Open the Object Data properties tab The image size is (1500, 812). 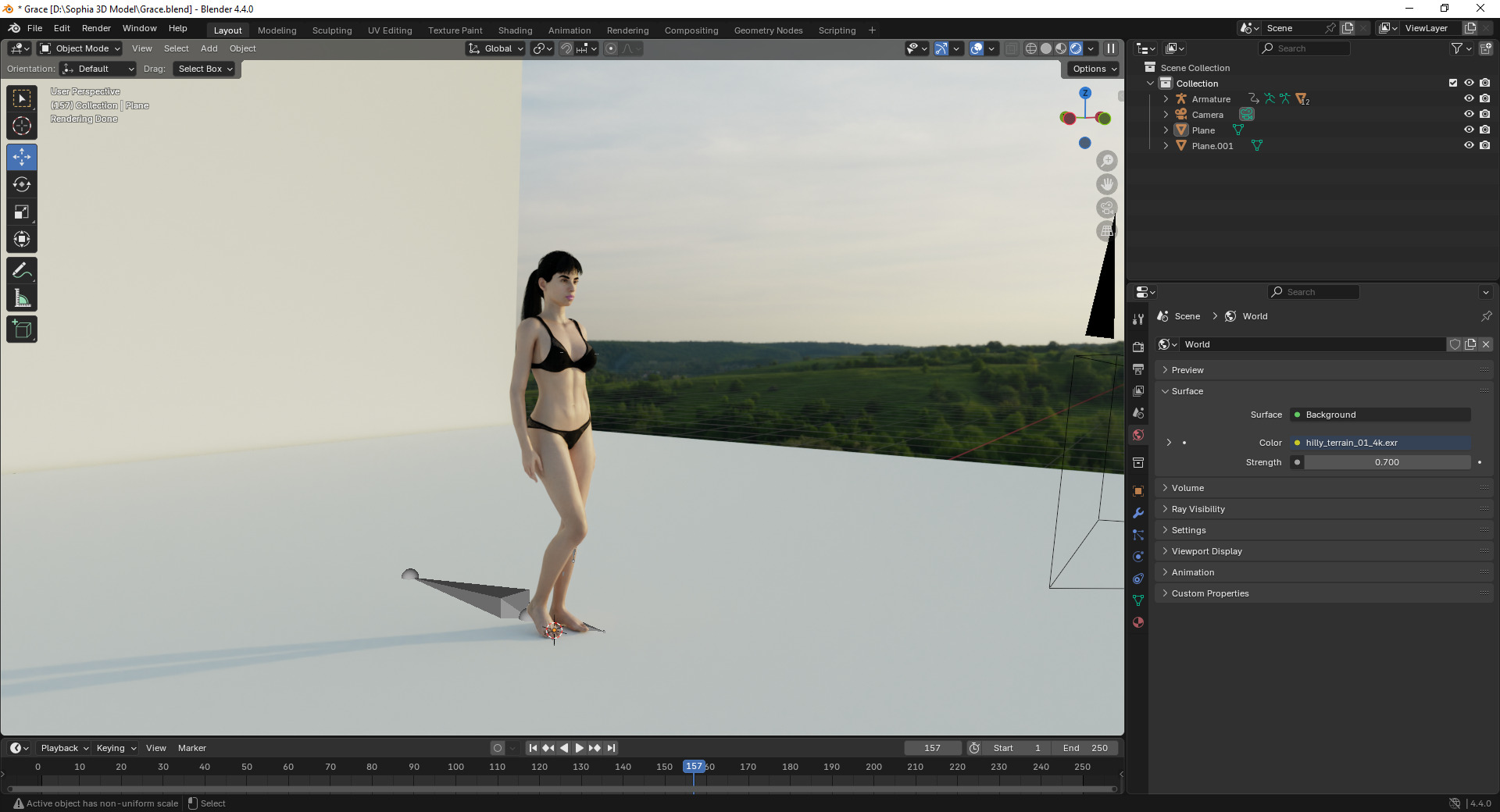click(1138, 600)
